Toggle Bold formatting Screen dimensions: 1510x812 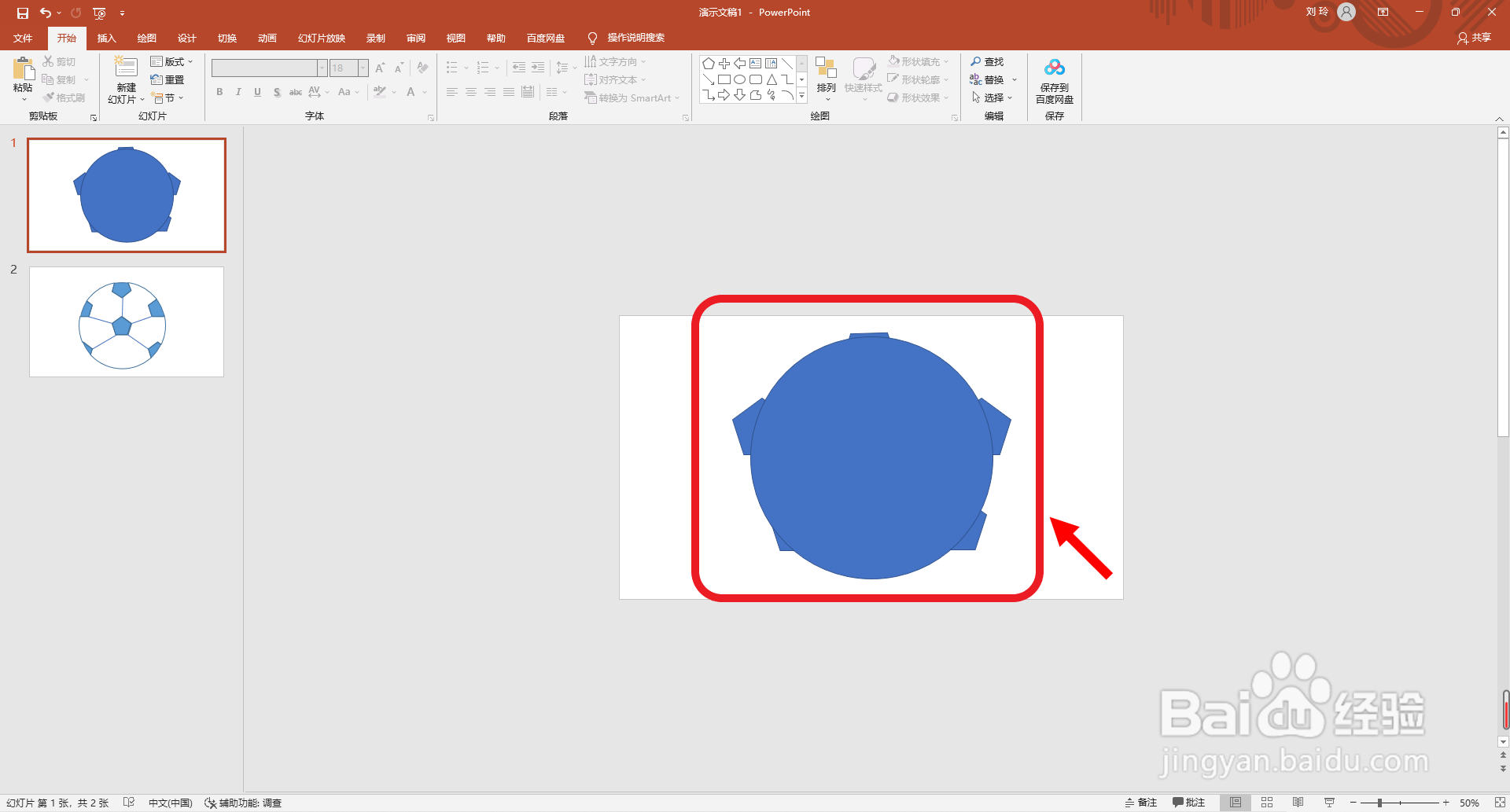coord(219,92)
